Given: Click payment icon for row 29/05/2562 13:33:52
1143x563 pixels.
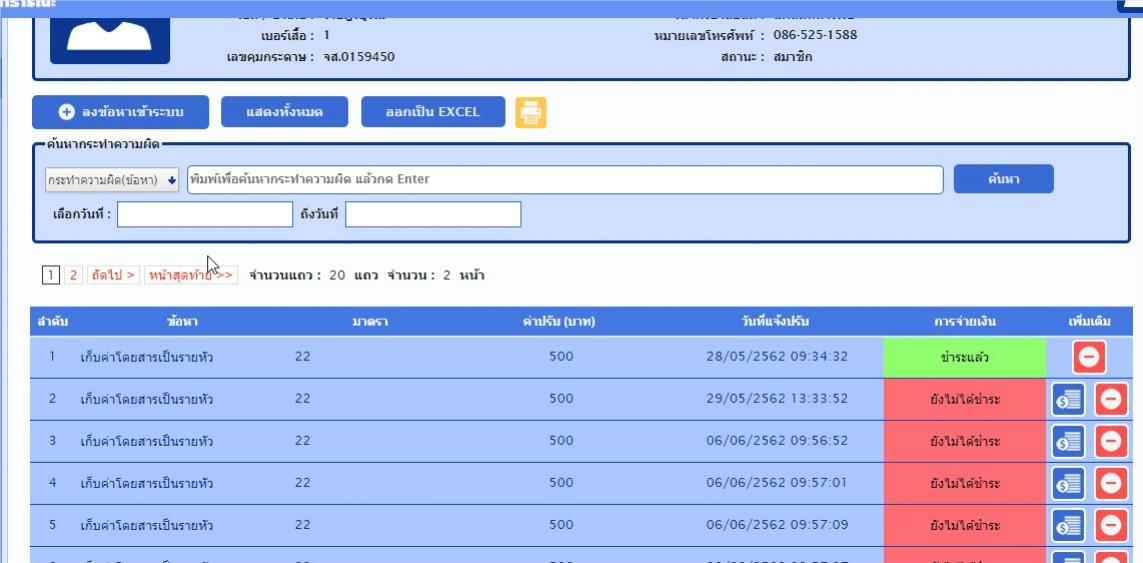Looking at the screenshot, I should click(x=1068, y=400).
